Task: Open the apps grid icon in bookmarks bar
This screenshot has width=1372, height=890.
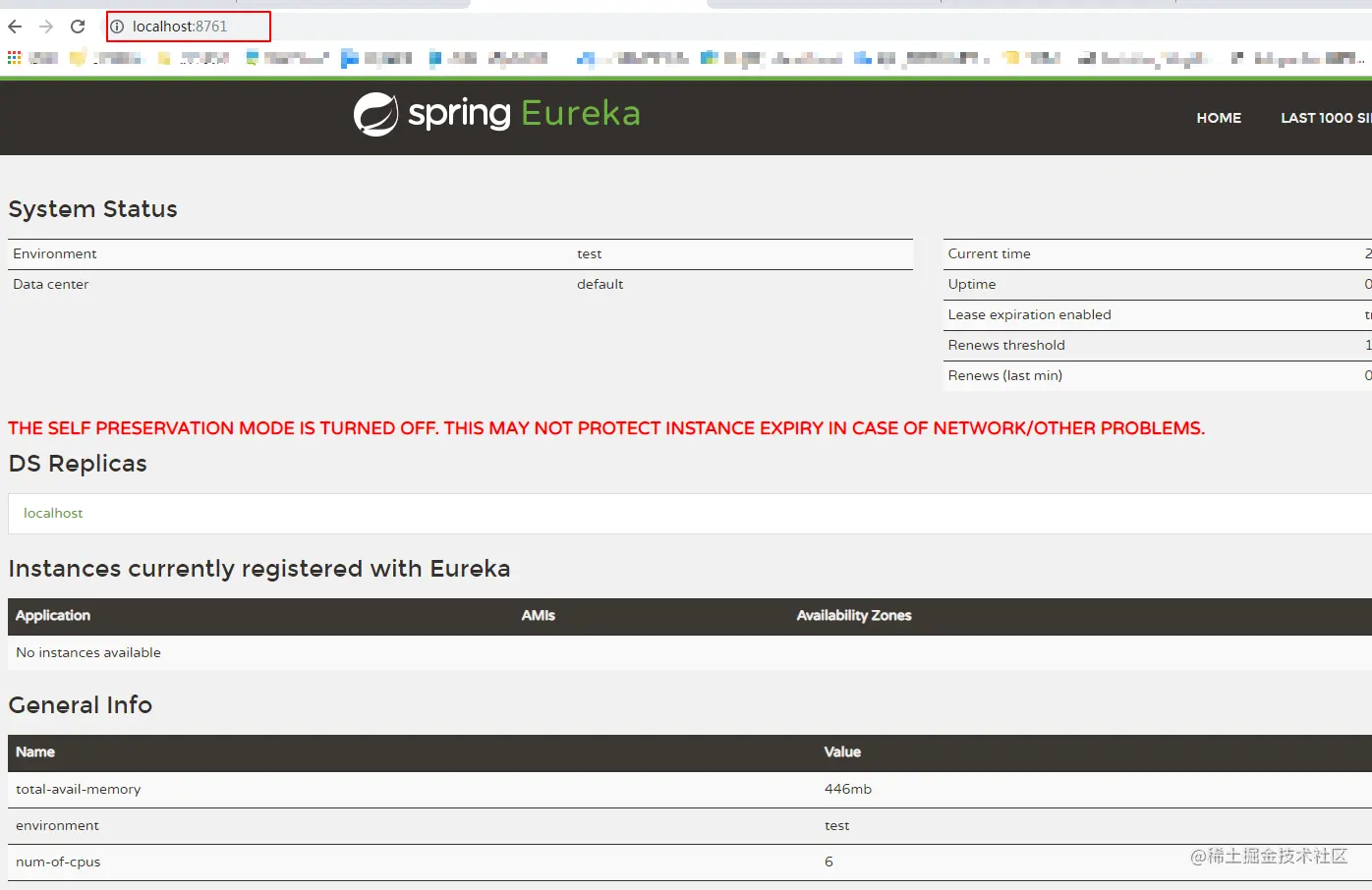Action: [14, 58]
